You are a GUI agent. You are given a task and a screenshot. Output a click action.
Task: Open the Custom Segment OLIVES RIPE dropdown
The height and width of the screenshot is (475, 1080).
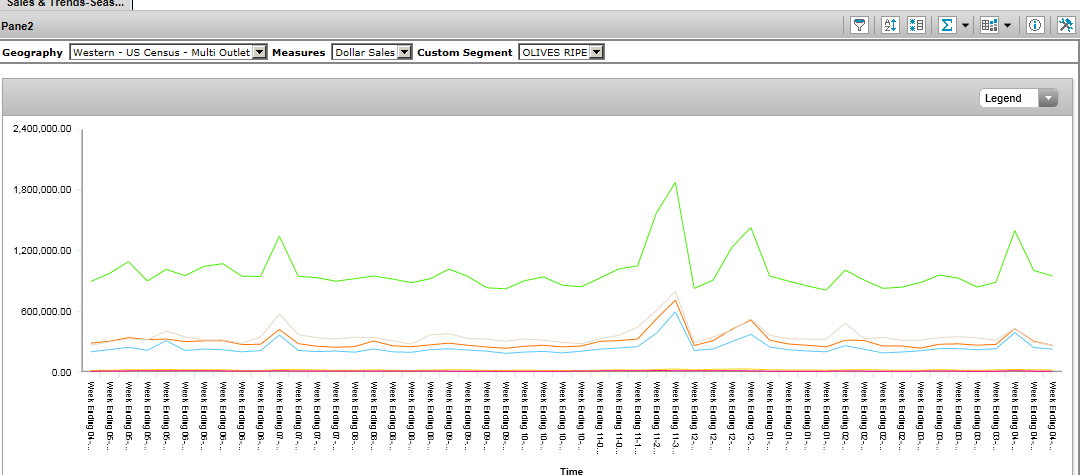click(x=596, y=52)
